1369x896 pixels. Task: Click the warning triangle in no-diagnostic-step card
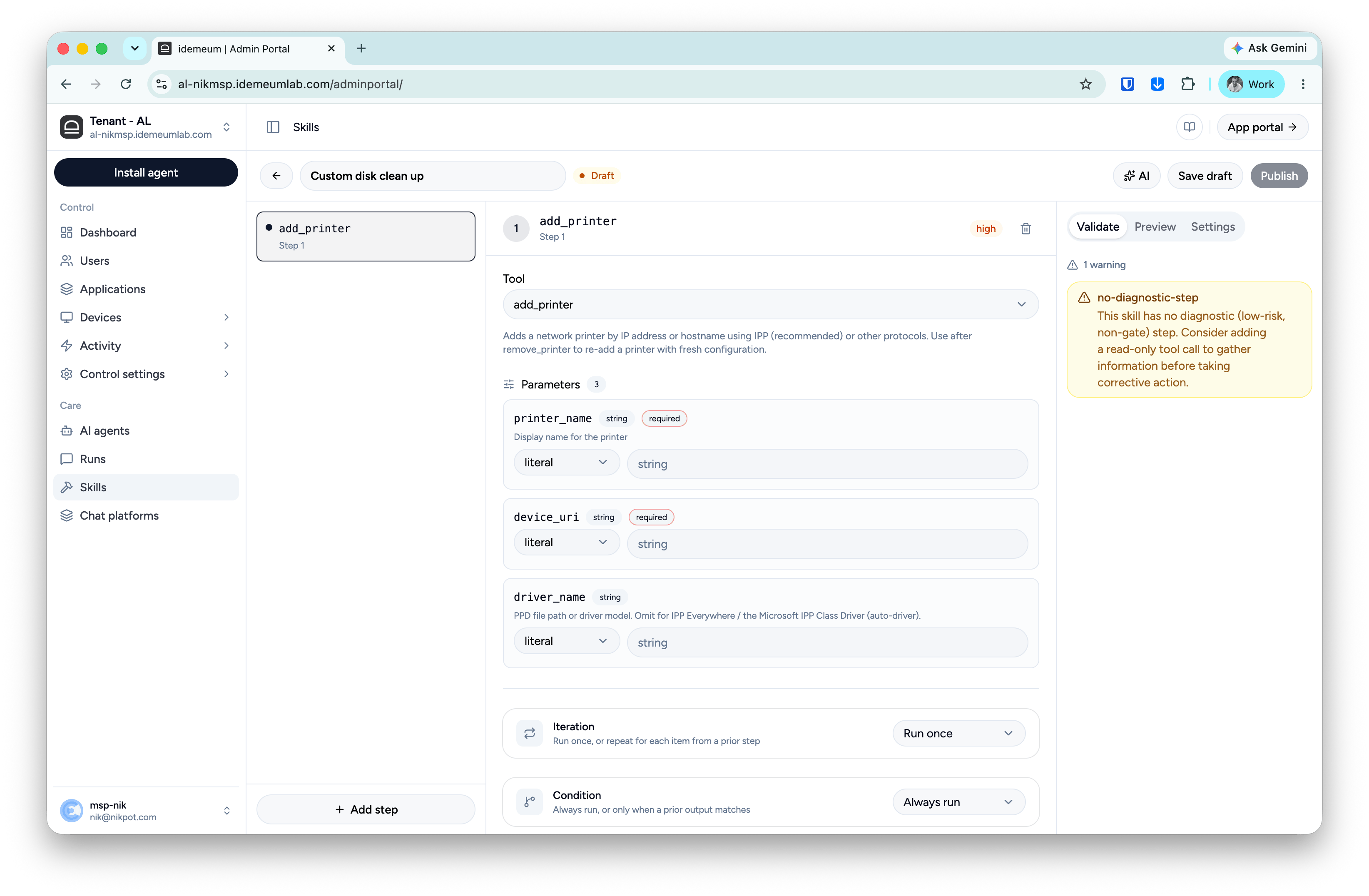[1084, 297]
